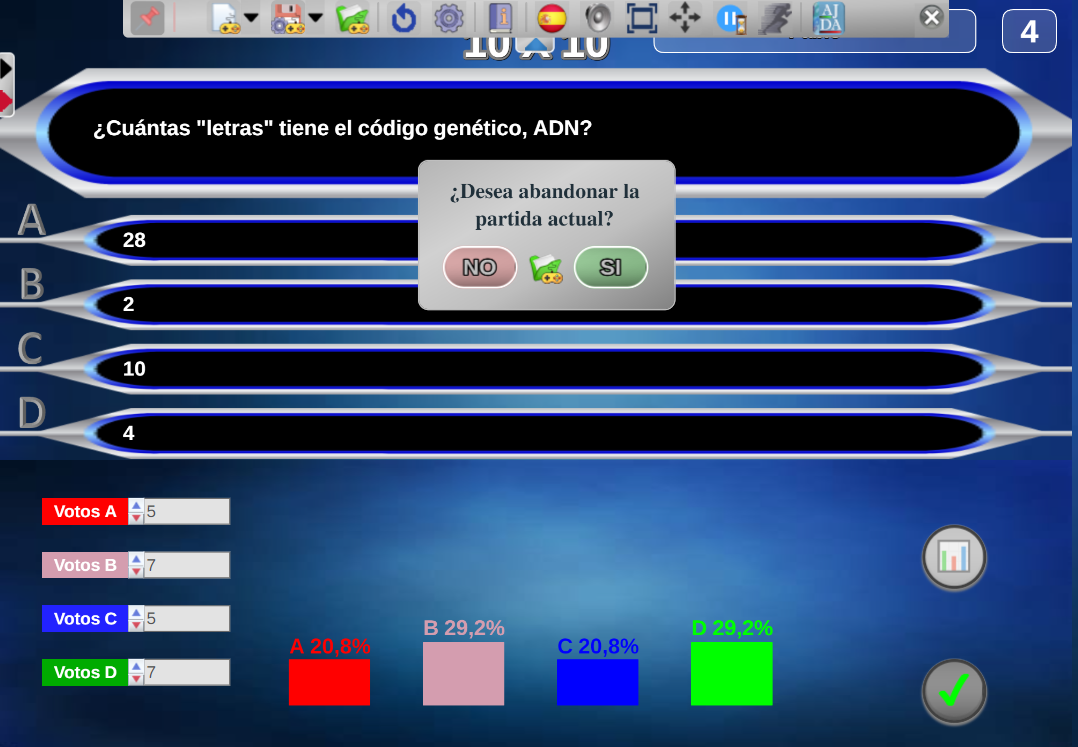
Task: Open the information book icon
Action: pos(499,18)
